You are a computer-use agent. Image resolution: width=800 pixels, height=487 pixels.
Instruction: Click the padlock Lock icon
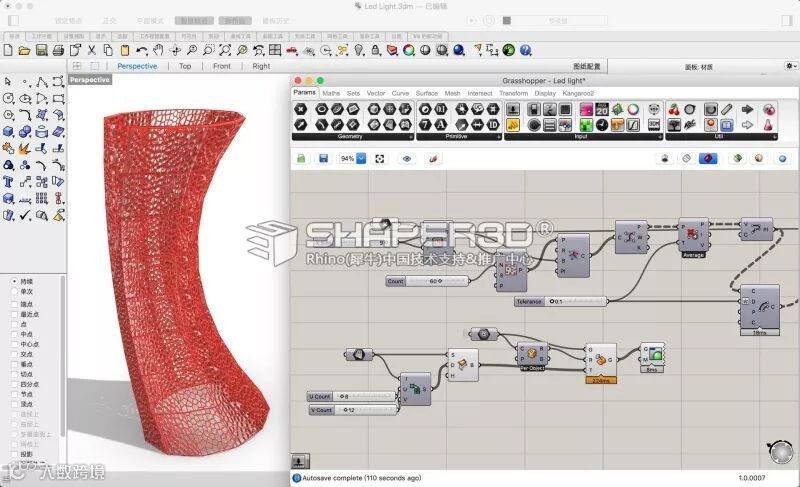(x=376, y=50)
